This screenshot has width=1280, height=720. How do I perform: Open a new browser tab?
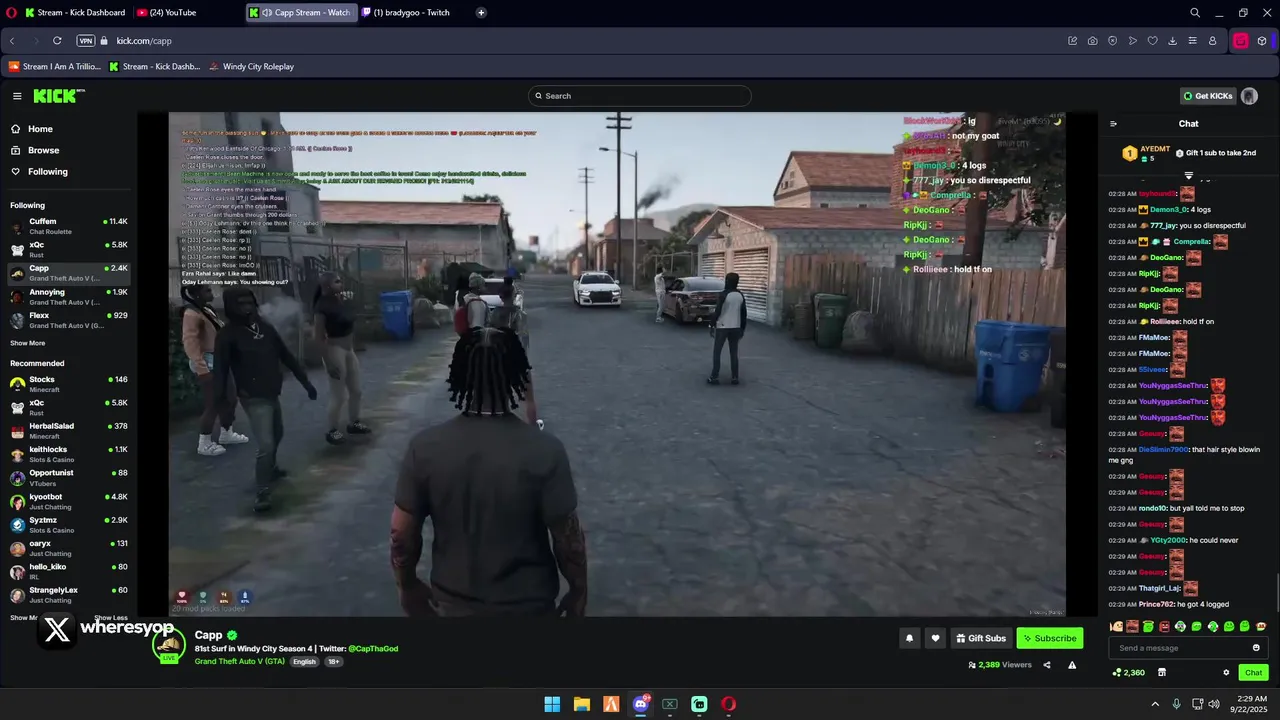(x=481, y=13)
